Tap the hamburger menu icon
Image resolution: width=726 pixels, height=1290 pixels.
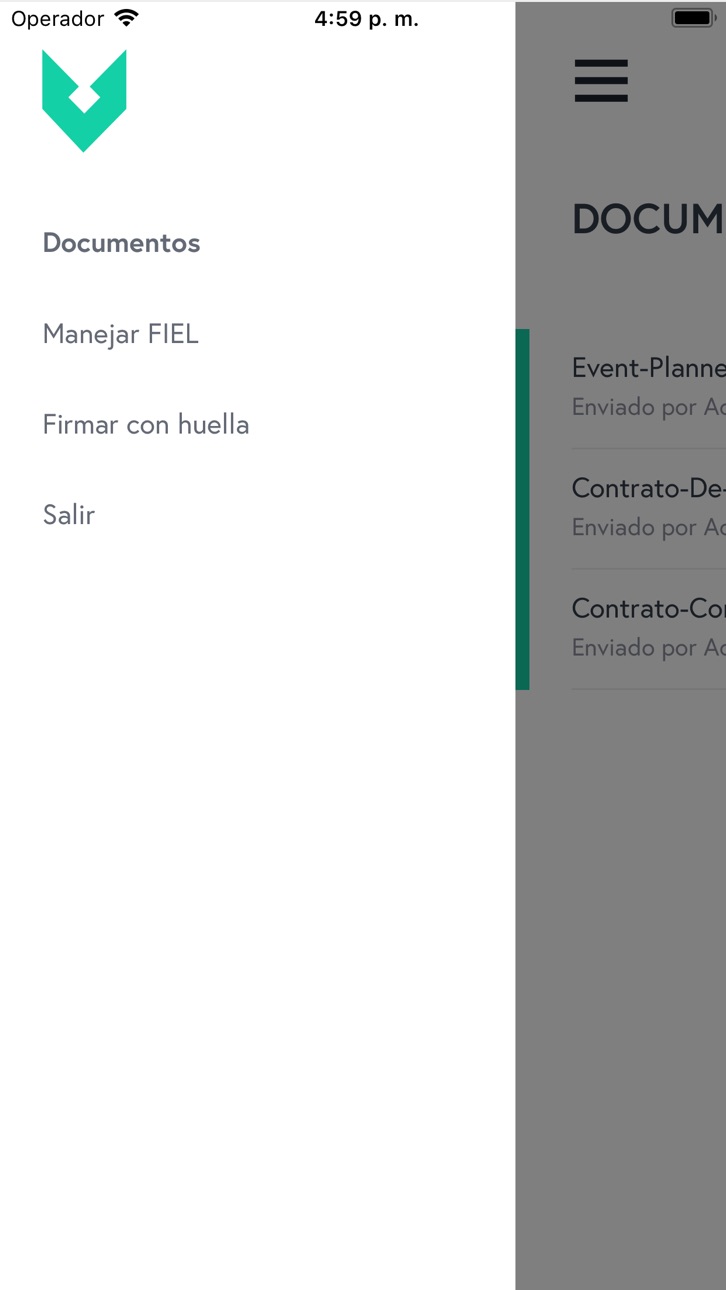(x=601, y=81)
